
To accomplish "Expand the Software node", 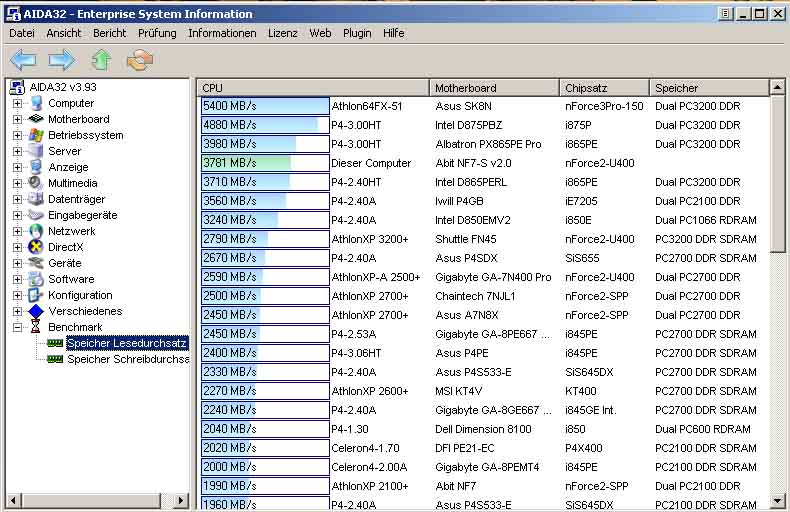I will pyautogui.click(x=18, y=279).
